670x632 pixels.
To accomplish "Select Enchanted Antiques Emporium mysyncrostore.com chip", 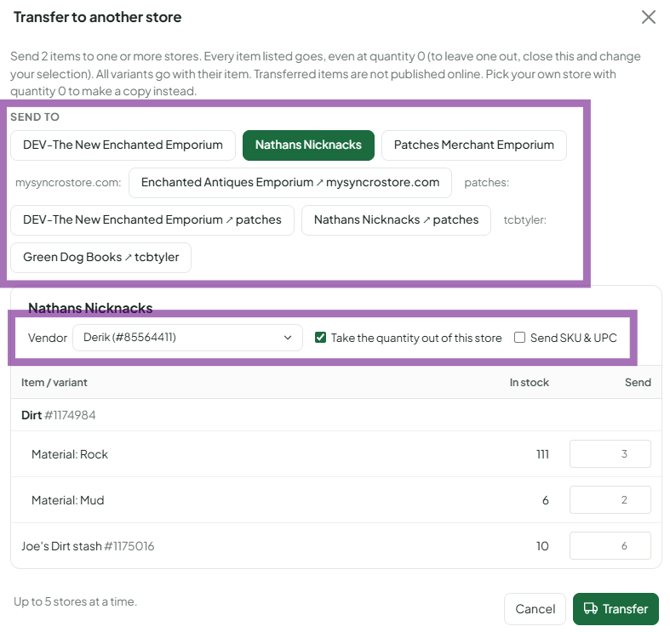I will 290,182.
